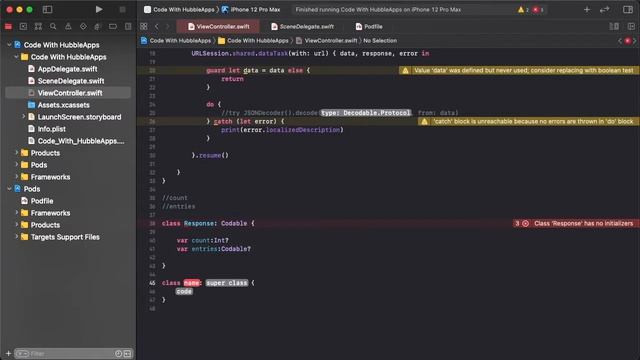Open the Issue navigator warning icon
Image resolution: width=640 pixels, height=360 pixels.
tap(68, 27)
